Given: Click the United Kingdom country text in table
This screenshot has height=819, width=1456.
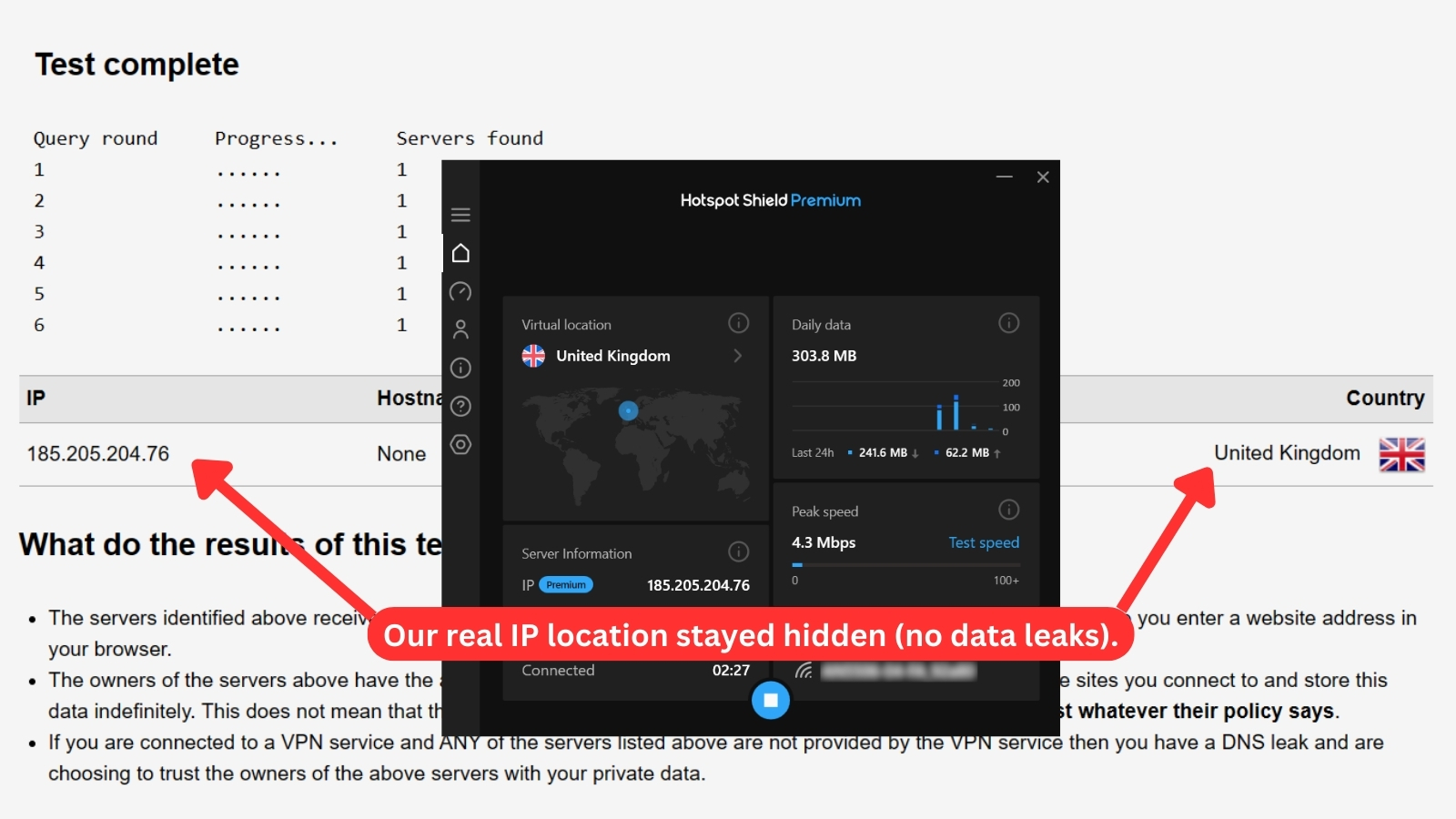Looking at the screenshot, I should point(1287,453).
